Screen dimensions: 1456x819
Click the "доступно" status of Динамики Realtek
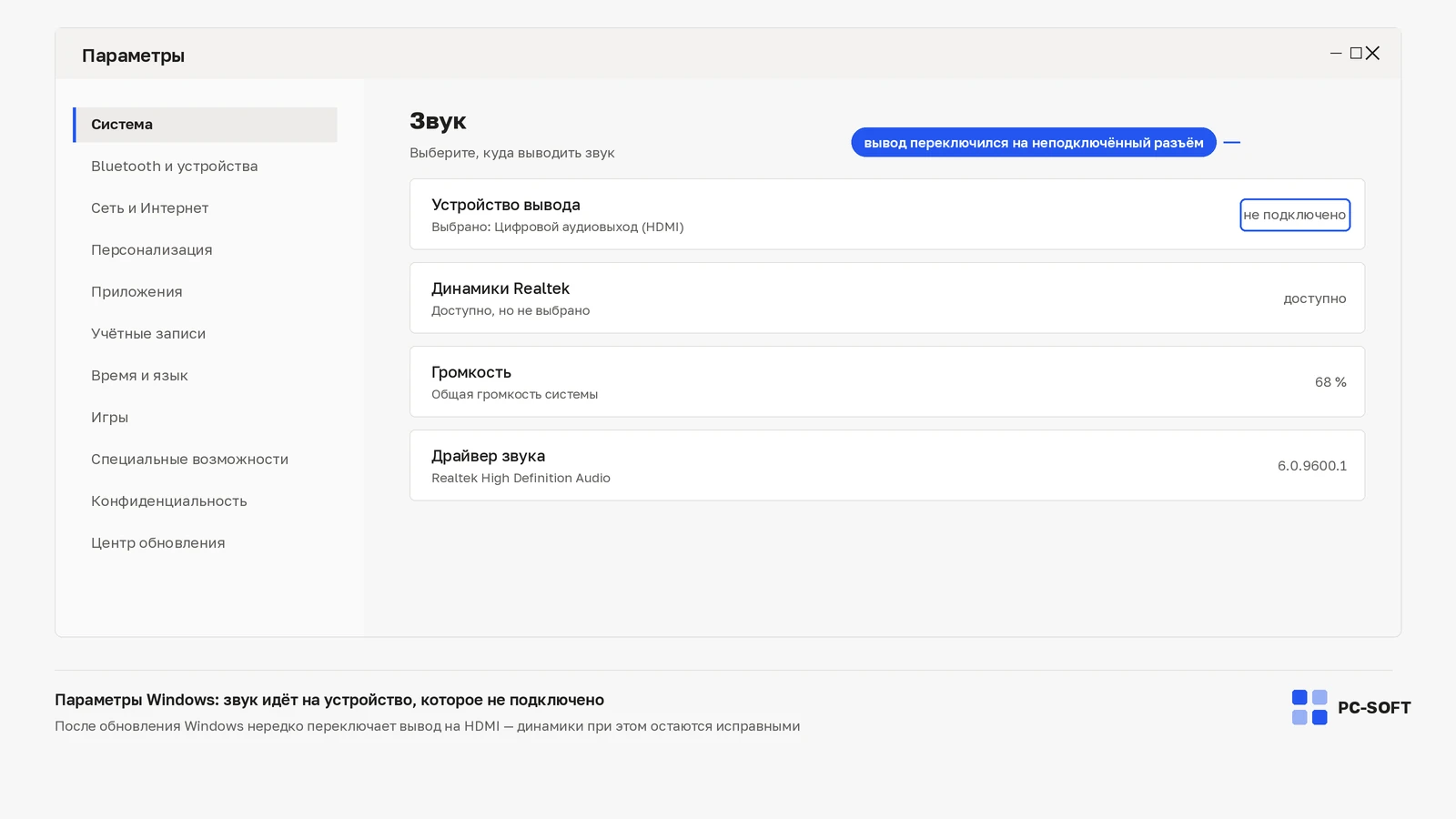coord(1315,298)
